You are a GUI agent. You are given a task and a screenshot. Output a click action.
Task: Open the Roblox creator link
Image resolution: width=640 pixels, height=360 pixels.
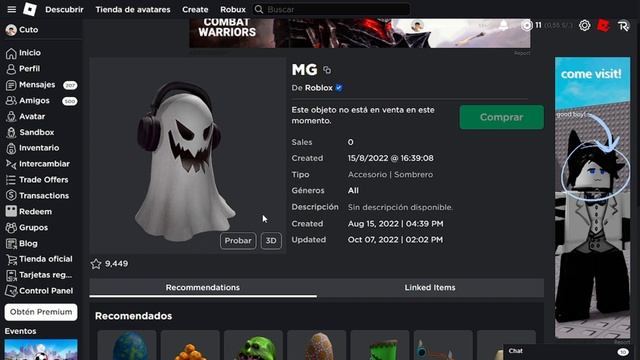[319, 88]
